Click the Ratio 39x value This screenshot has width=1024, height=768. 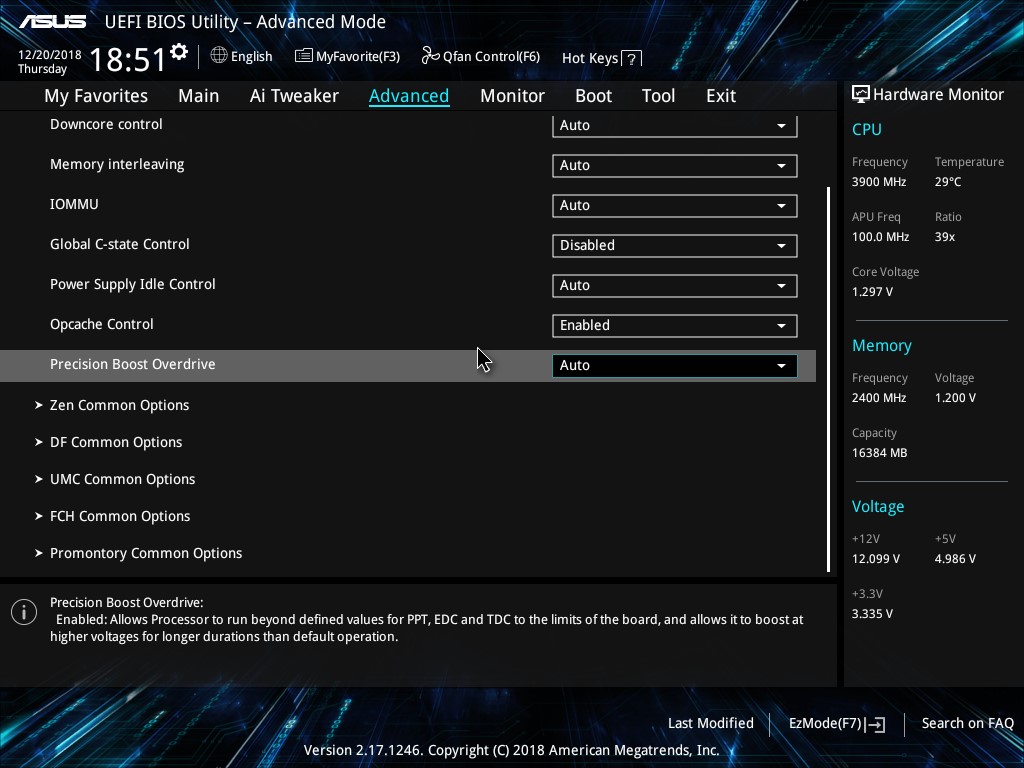point(945,237)
